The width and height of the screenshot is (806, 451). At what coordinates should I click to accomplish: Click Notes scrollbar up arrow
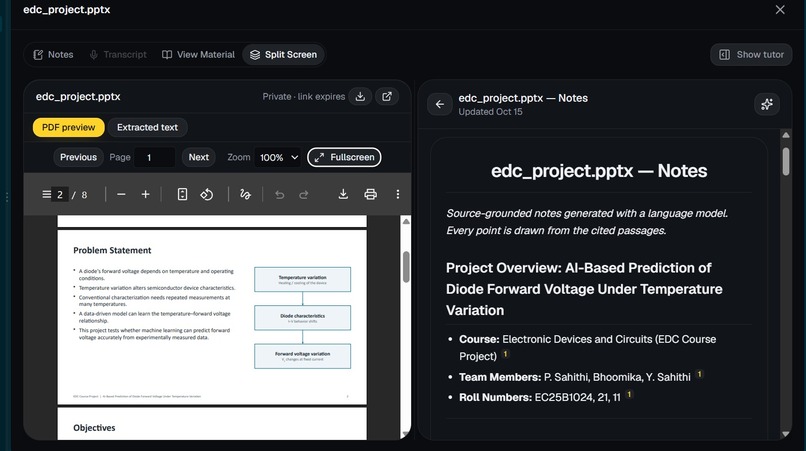point(785,135)
